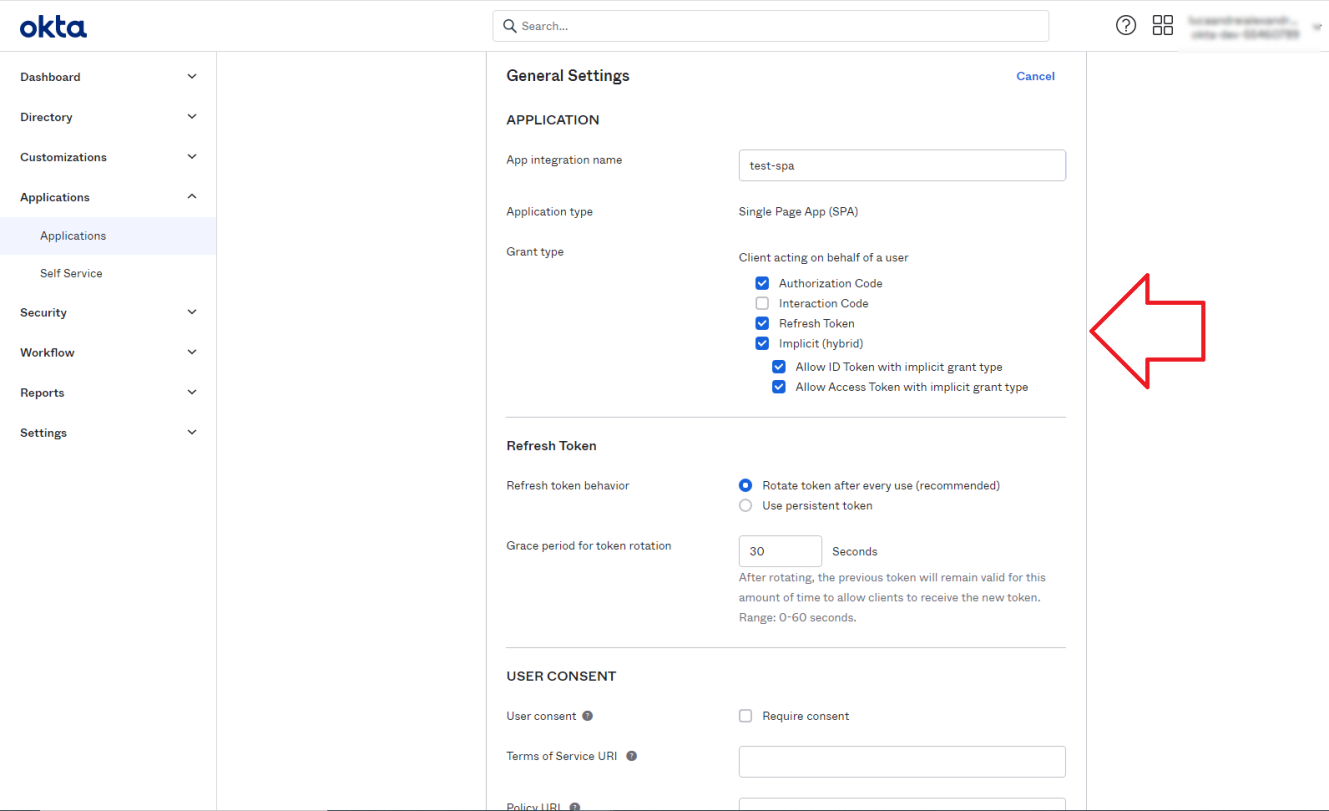
Task: Click Terms of Service URI help icon
Action: coord(631,756)
